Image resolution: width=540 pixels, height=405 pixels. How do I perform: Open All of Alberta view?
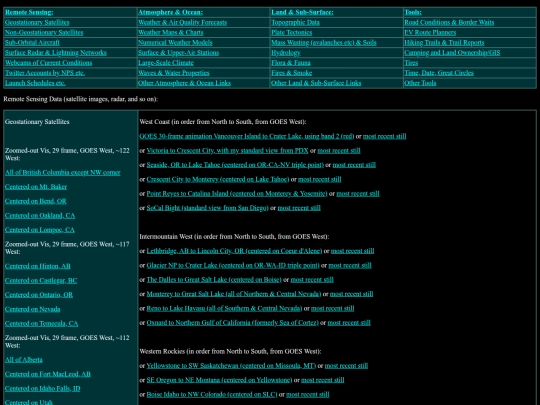[x=23, y=360]
